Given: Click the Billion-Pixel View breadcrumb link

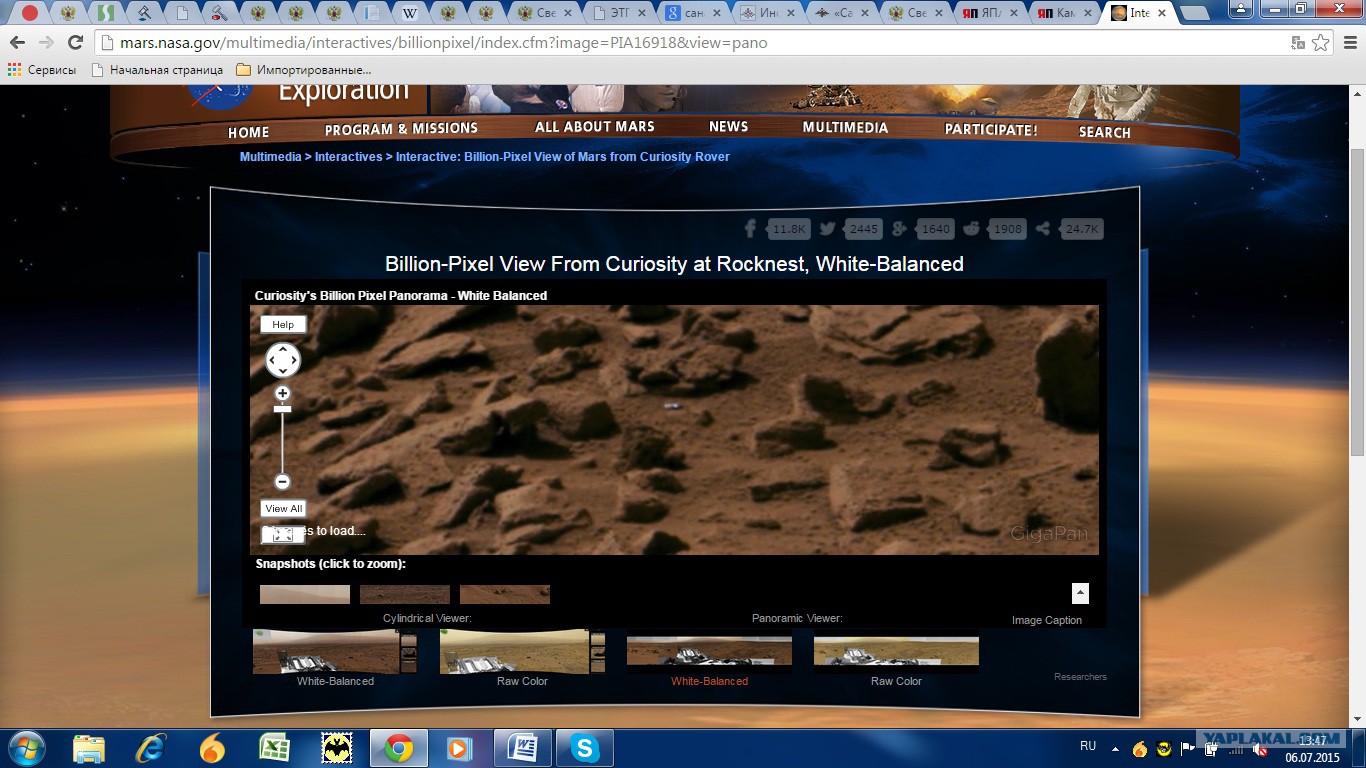Looking at the screenshot, I should pos(563,157).
